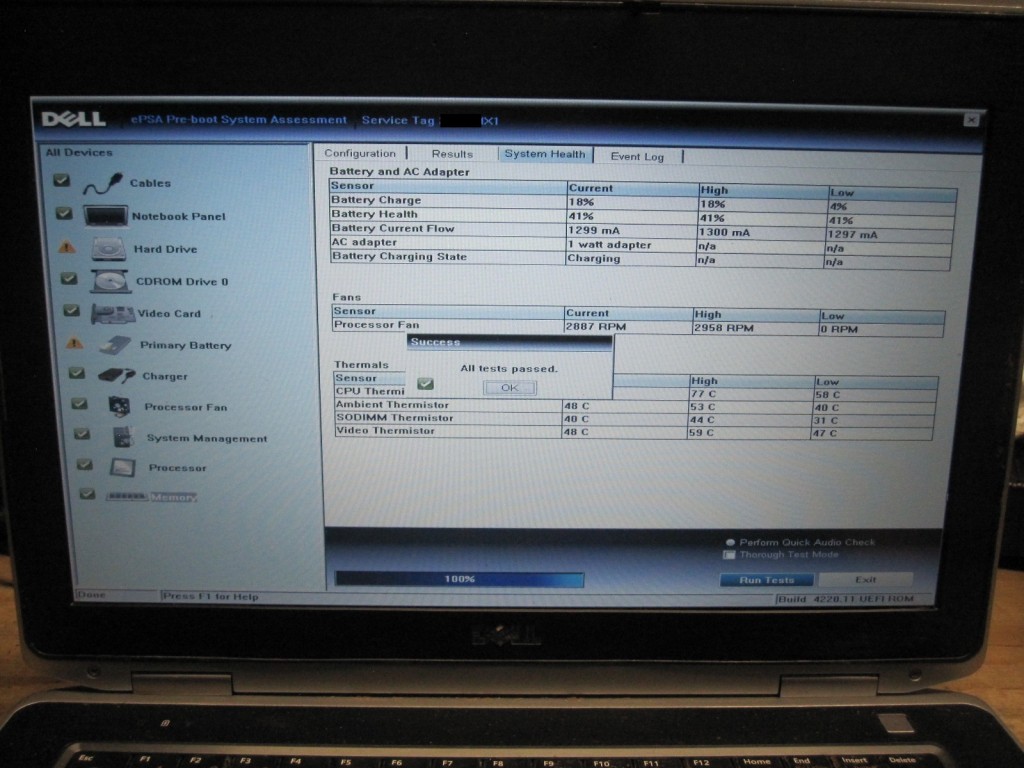
Task: Click the All Devices heading
Action: point(79,152)
